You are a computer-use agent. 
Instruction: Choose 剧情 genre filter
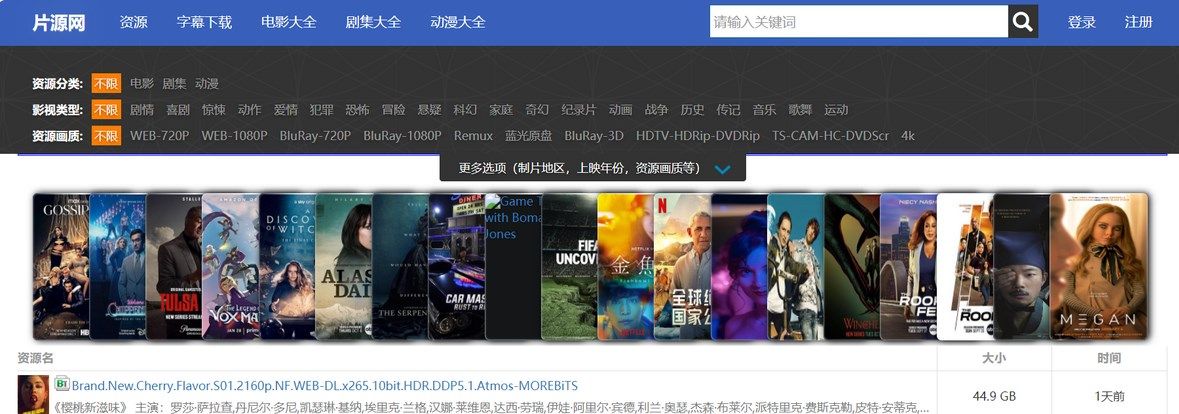click(142, 110)
